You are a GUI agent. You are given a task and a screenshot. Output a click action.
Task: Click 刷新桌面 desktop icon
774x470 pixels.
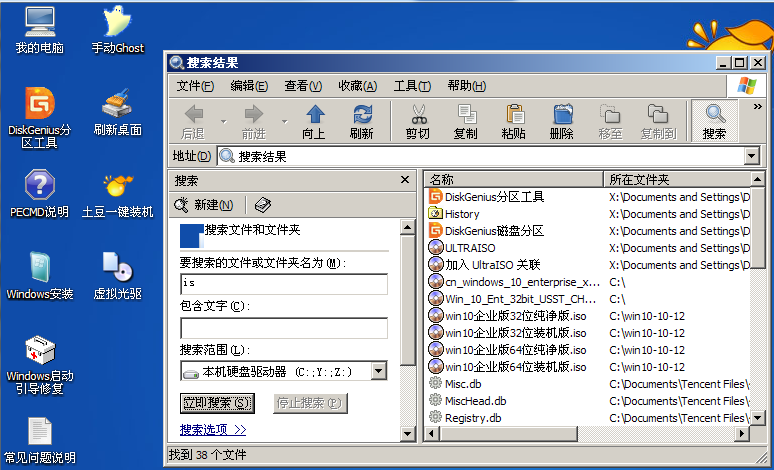coord(117,112)
